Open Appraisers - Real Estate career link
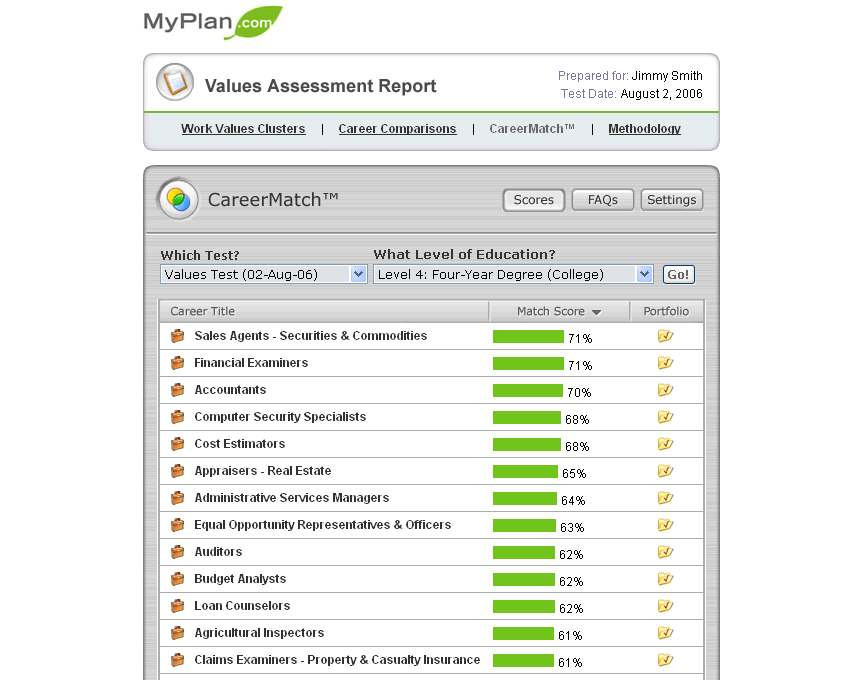Image resolution: width=860 pixels, height=680 pixels. point(263,471)
